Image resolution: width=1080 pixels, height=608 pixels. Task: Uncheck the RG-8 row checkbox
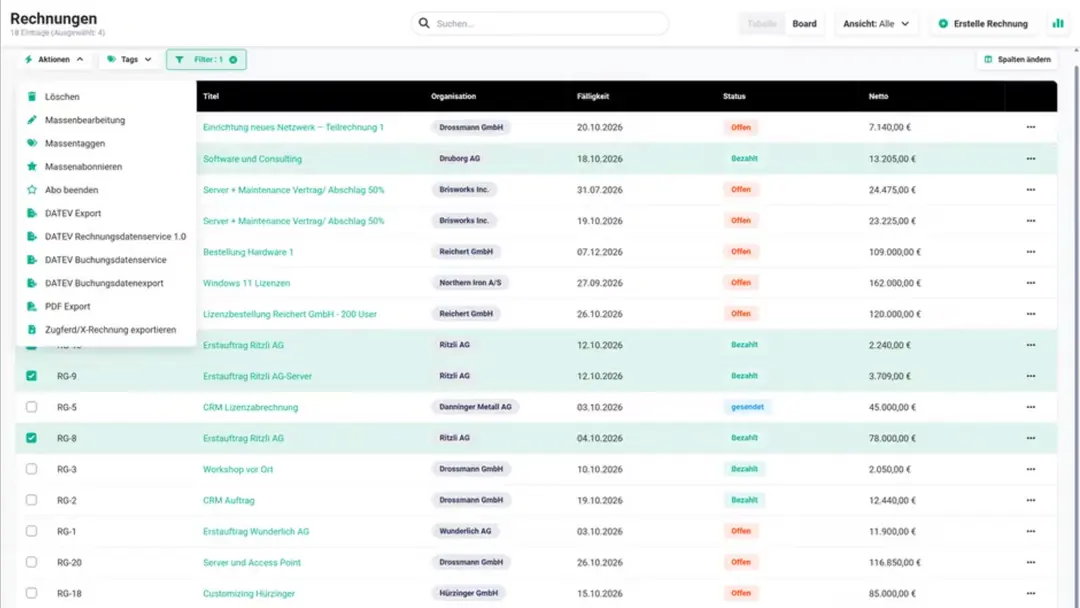pos(32,438)
